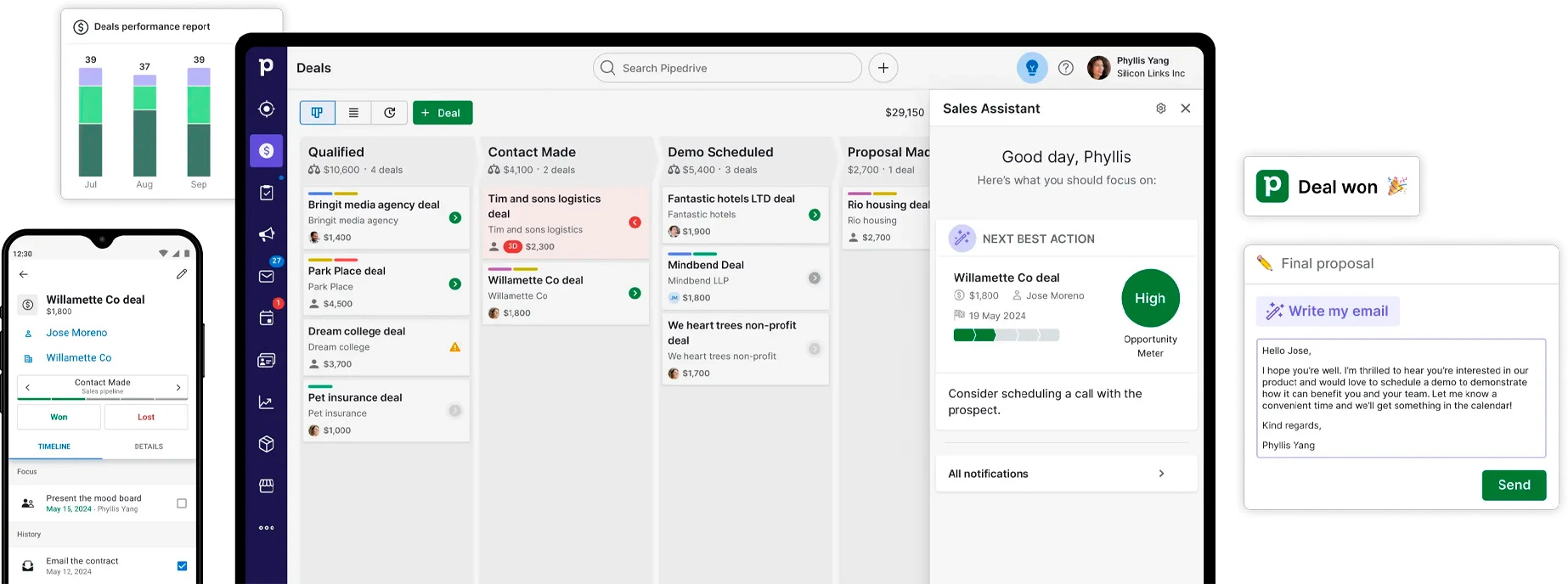Click green arrow on Fantastic hotels deal
Screen dimensions: 1568x584
815,215
